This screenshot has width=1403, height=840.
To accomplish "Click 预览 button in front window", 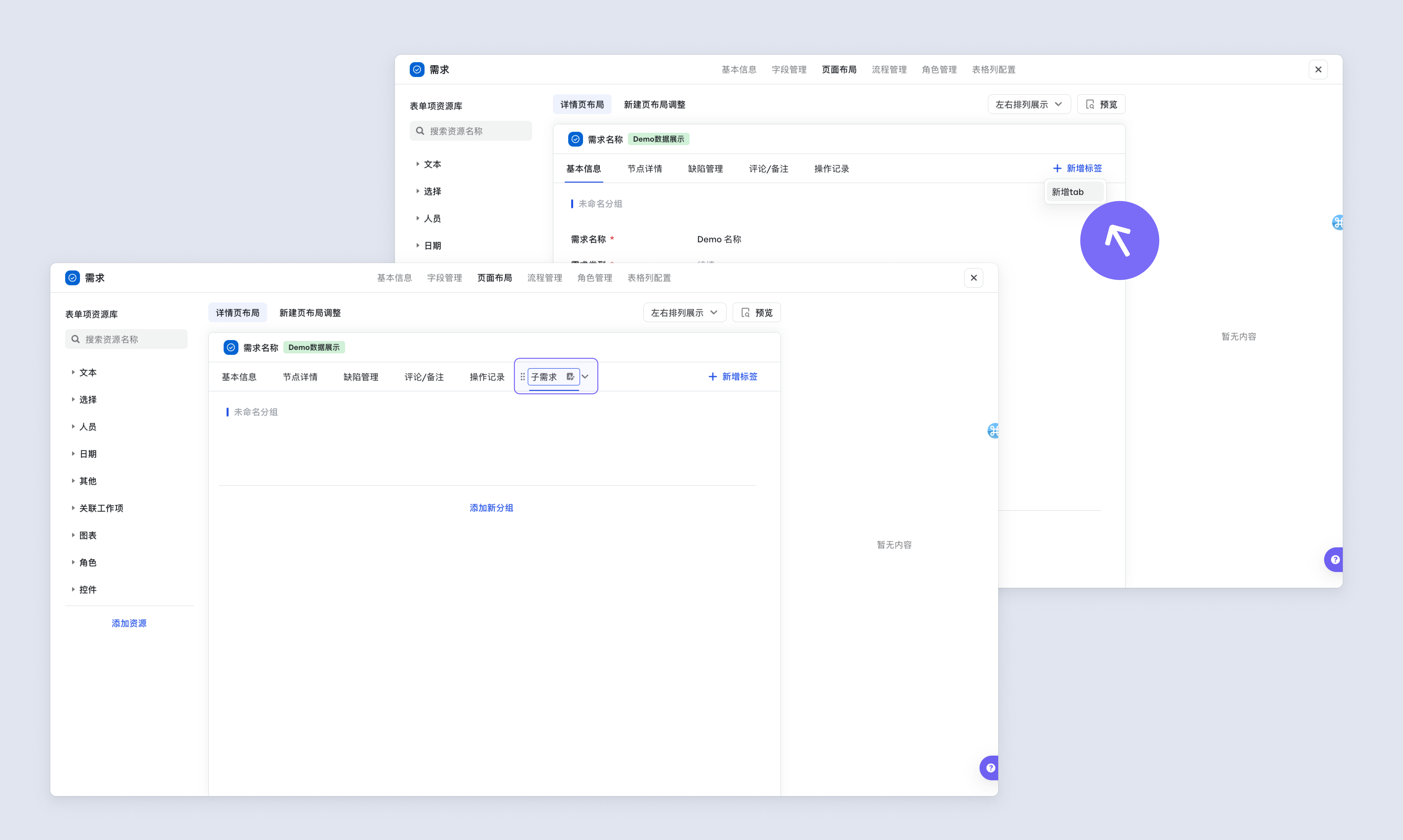I will [756, 313].
